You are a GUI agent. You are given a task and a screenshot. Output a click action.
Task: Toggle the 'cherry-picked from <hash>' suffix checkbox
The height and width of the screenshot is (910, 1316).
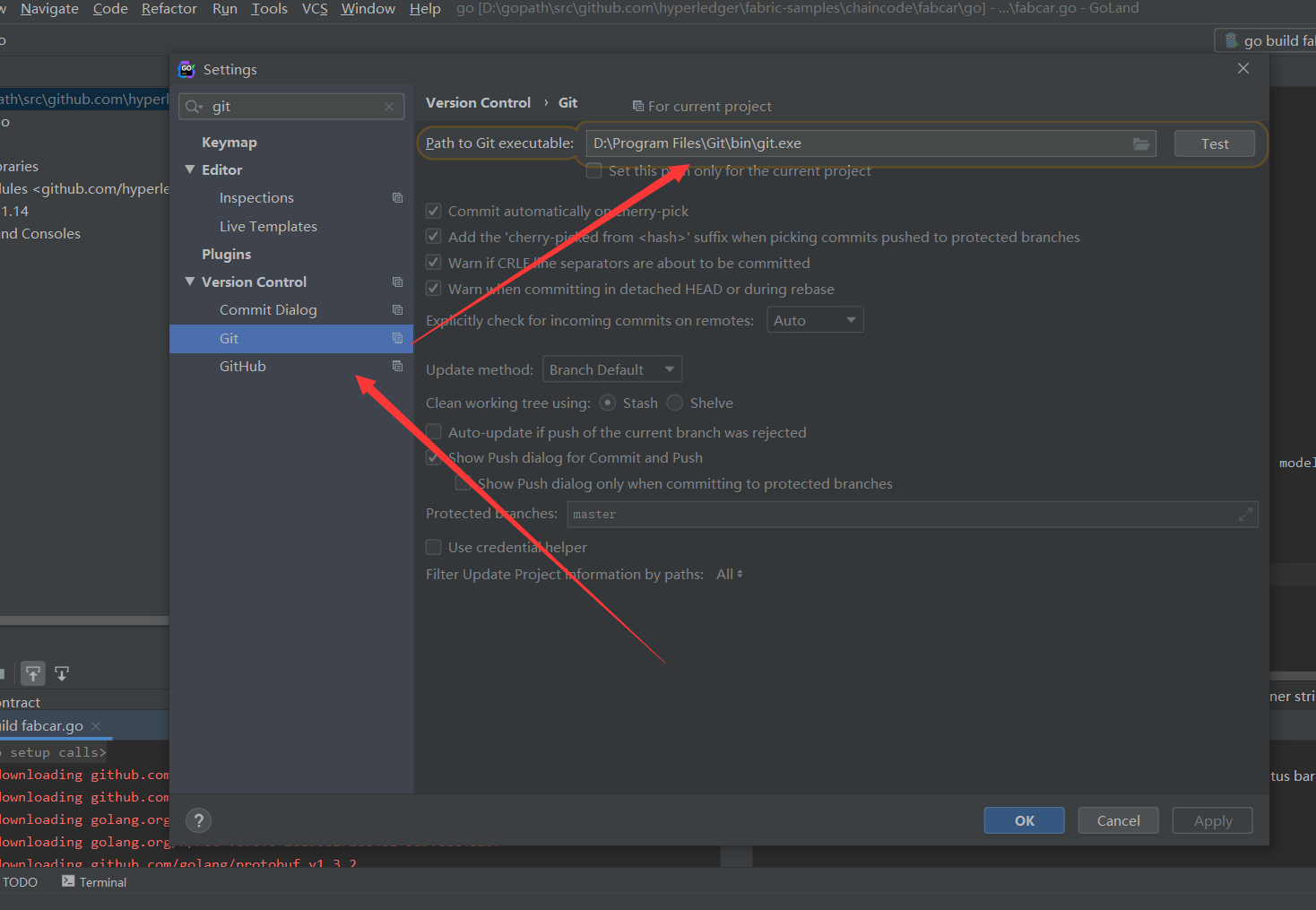pos(434,237)
